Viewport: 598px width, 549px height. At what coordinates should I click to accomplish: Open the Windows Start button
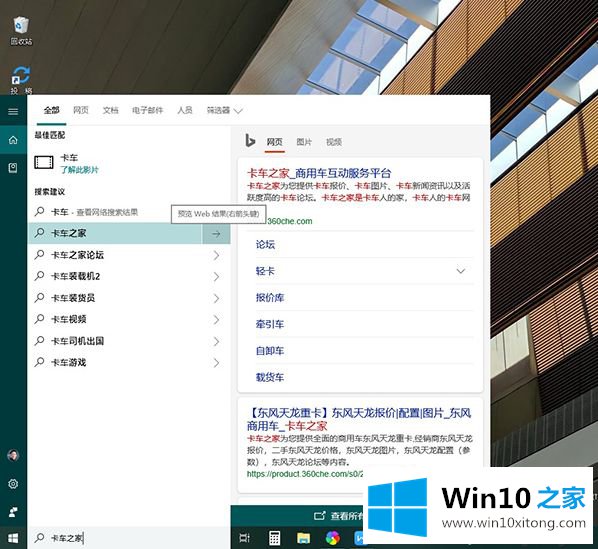tap(13, 538)
